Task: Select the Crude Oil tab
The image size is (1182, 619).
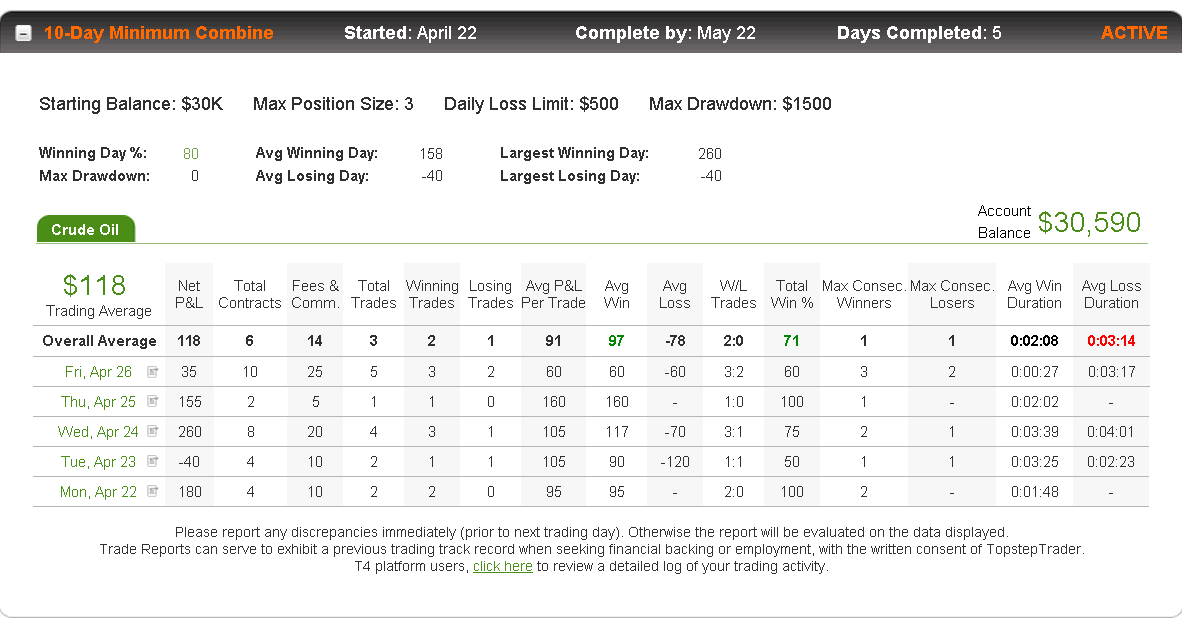Action: (x=86, y=229)
